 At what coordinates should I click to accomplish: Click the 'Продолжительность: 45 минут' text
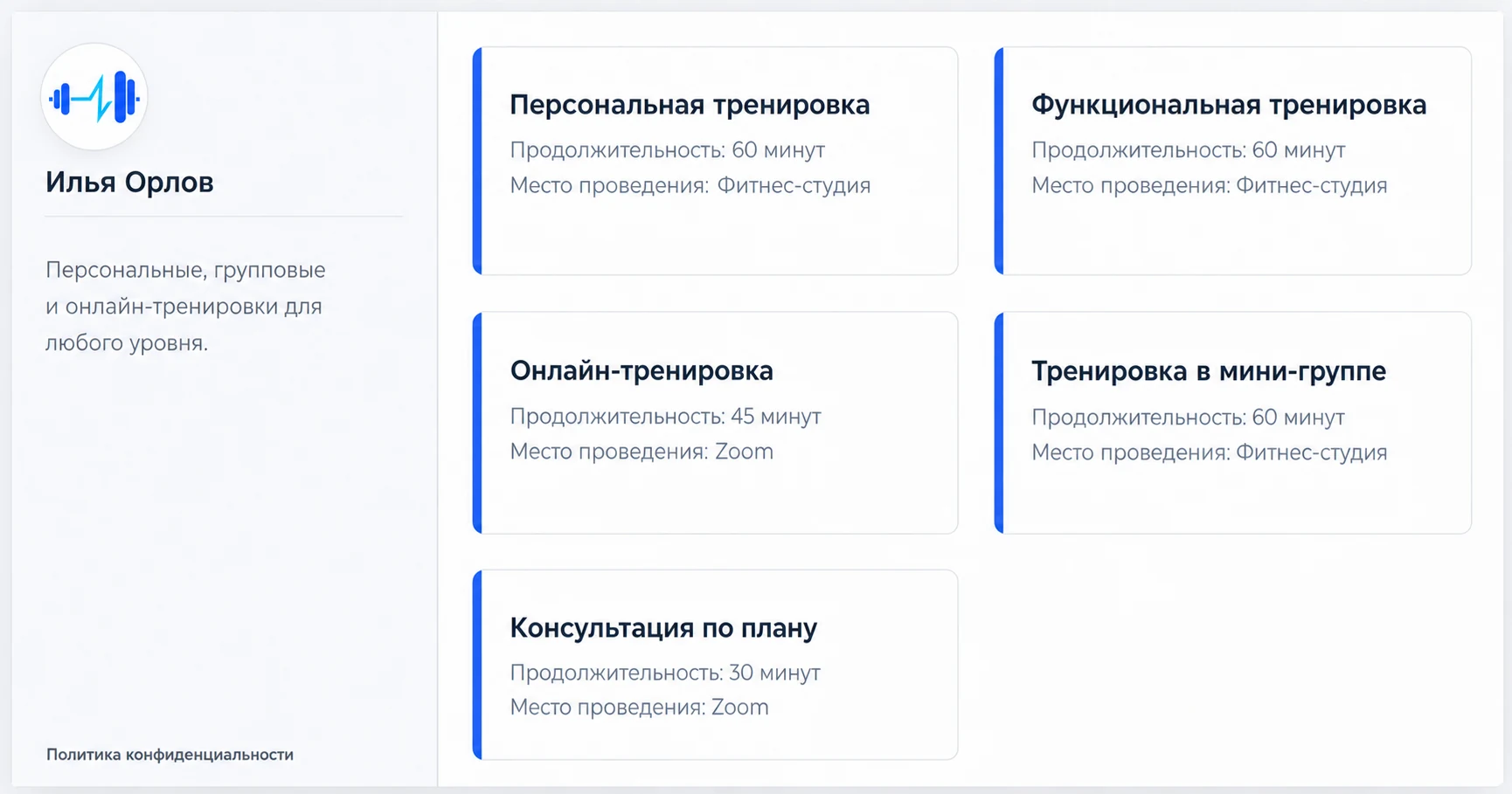[665, 416]
